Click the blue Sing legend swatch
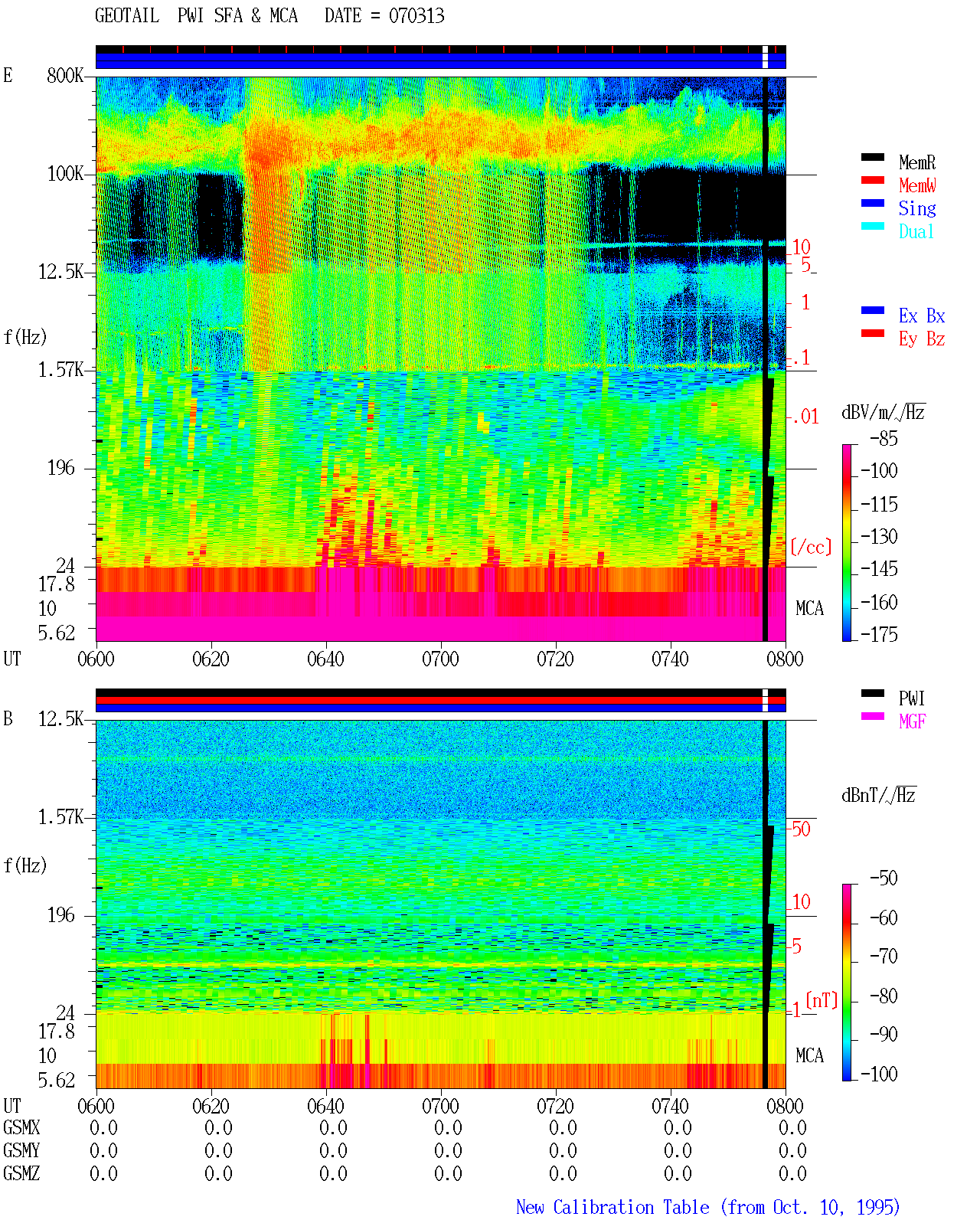The image size is (980, 1220). [x=873, y=204]
